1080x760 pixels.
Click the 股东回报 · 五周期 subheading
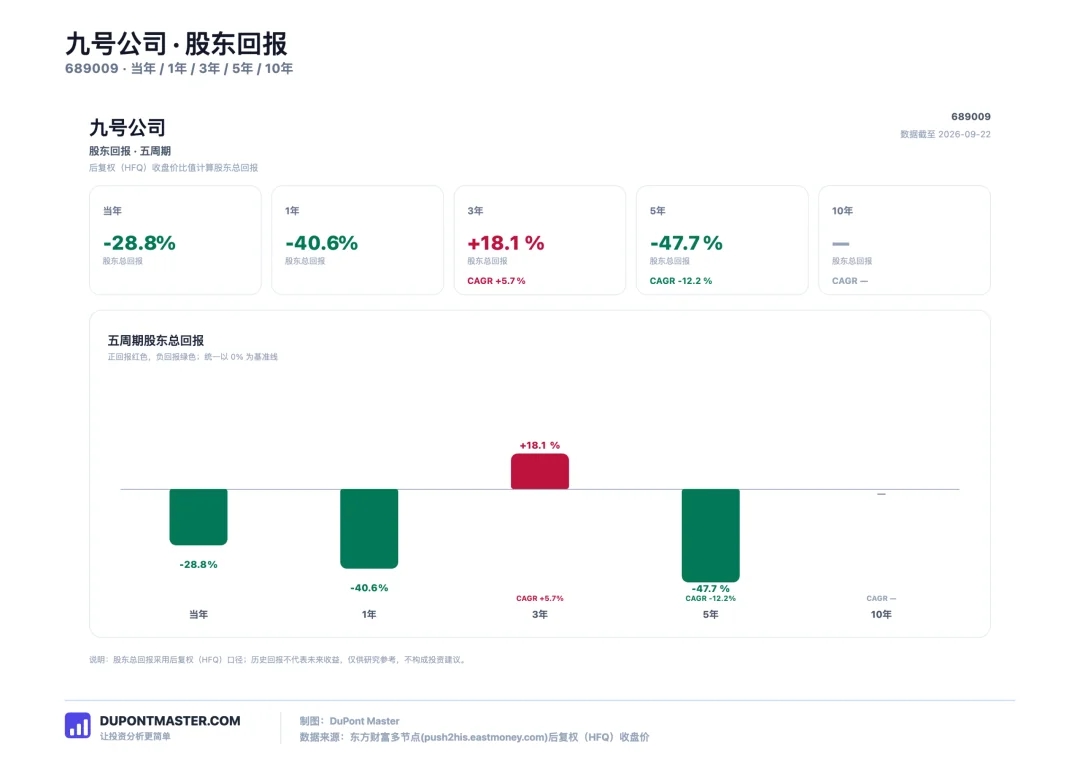(x=129, y=151)
